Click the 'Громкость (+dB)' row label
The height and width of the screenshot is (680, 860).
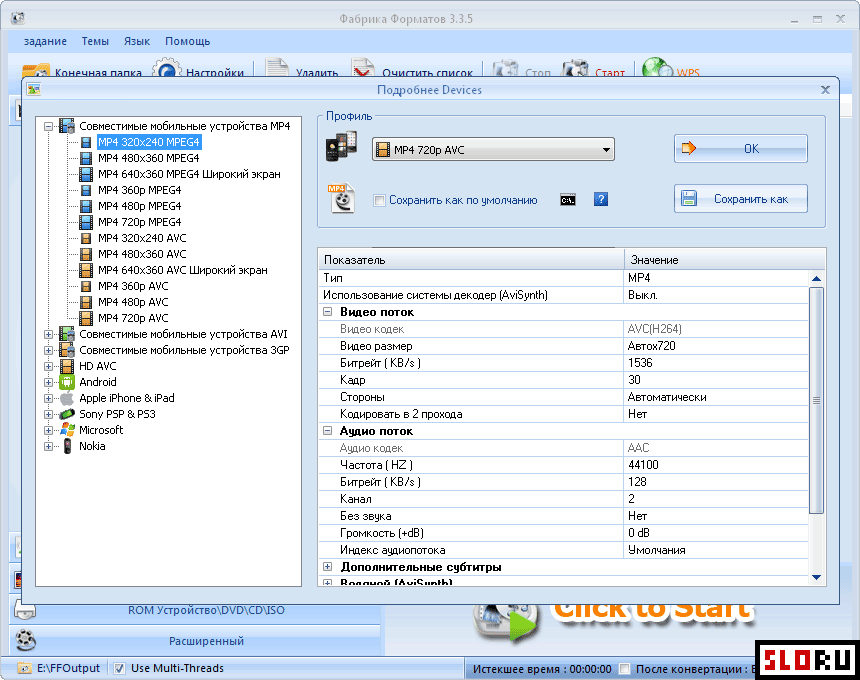pyautogui.click(x=382, y=533)
